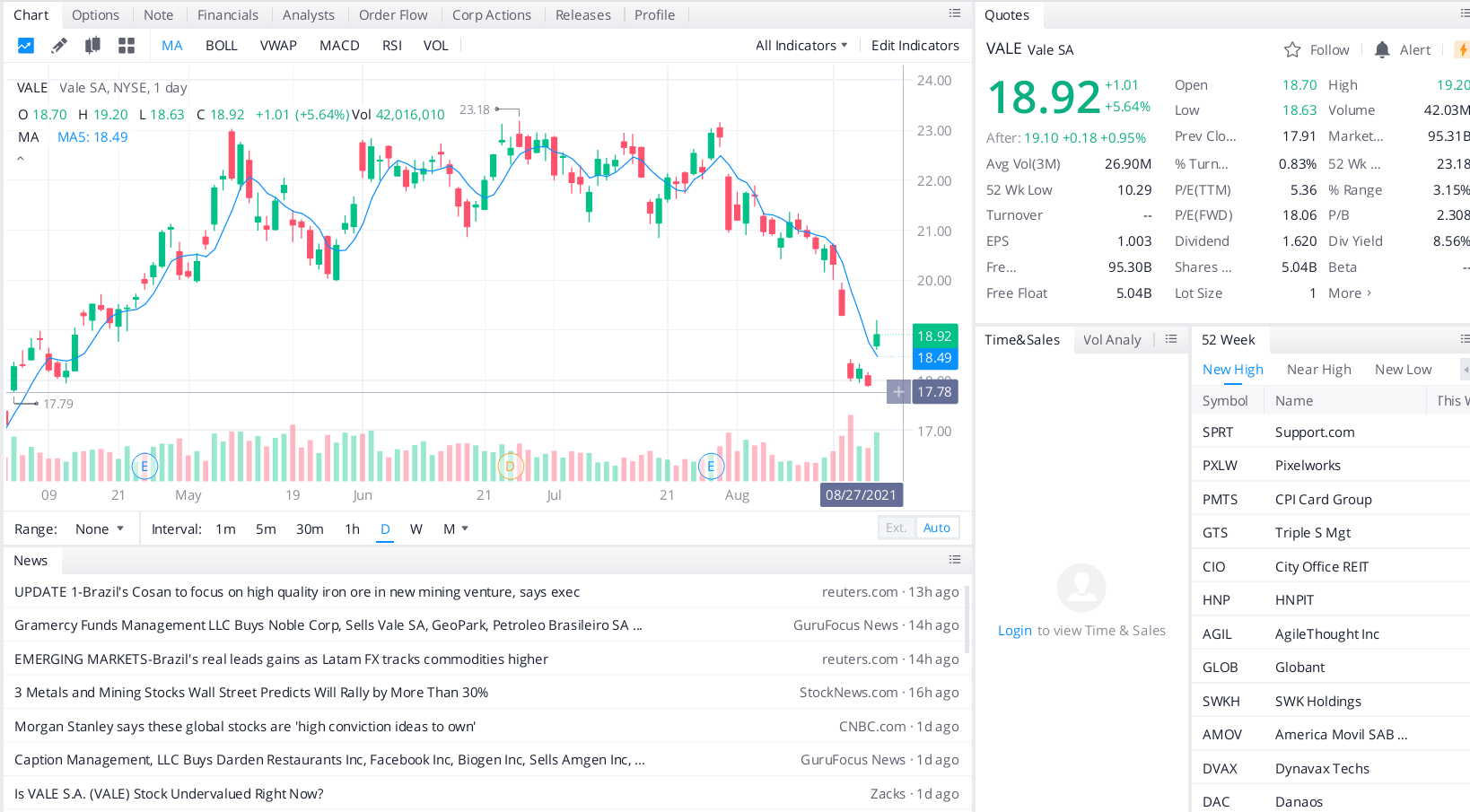This screenshot has width=1470, height=812.
Task: Click the Alert bell icon
Action: pos(1382,50)
